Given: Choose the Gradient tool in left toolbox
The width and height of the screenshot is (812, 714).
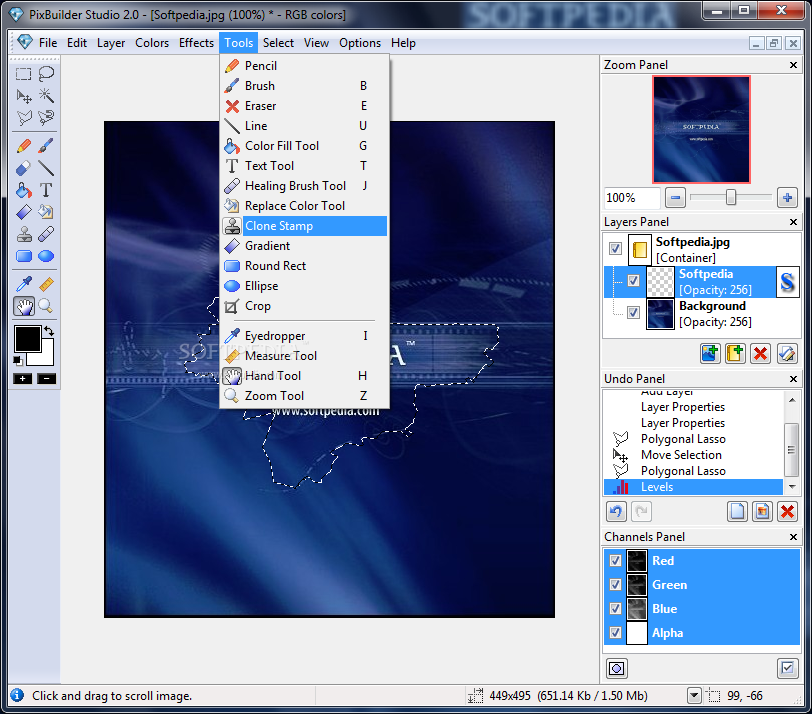Looking at the screenshot, I should click(x=23, y=212).
